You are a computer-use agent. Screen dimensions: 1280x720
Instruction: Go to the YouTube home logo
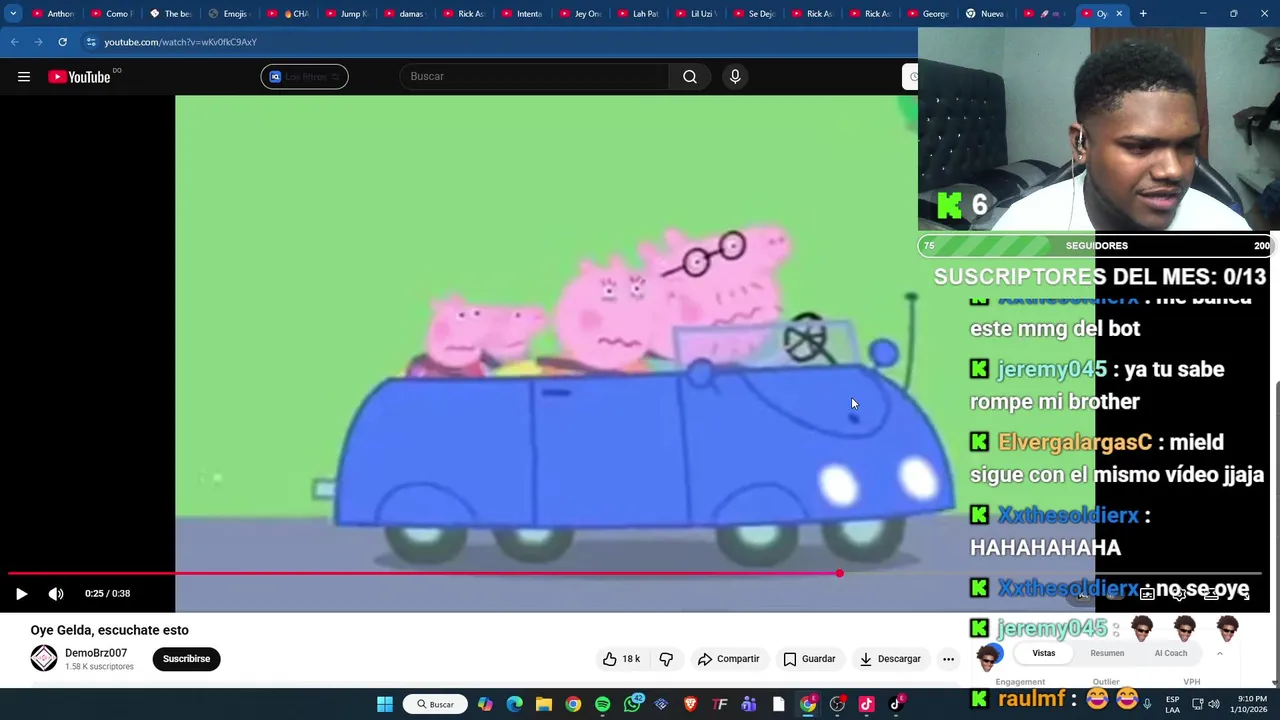pyautogui.click(x=79, y=77)
